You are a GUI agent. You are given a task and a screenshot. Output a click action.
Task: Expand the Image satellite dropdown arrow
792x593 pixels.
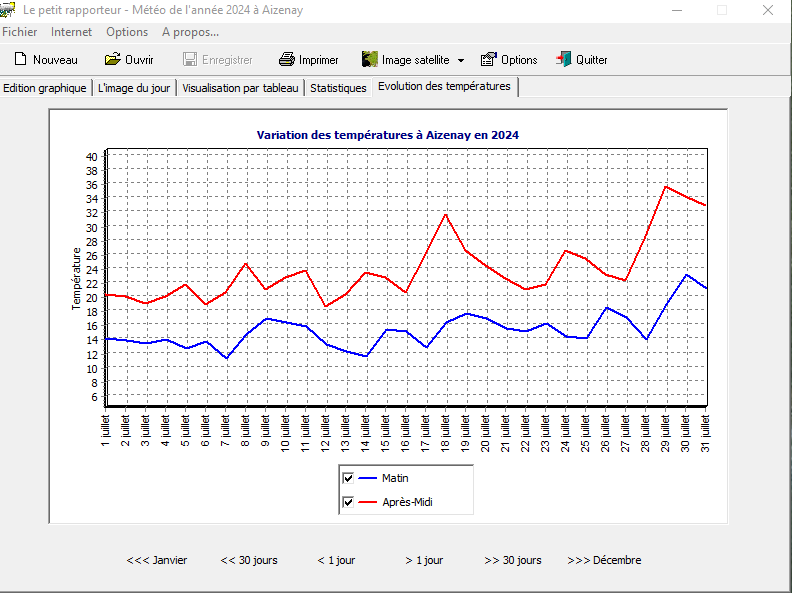click(x=461, y=61)
